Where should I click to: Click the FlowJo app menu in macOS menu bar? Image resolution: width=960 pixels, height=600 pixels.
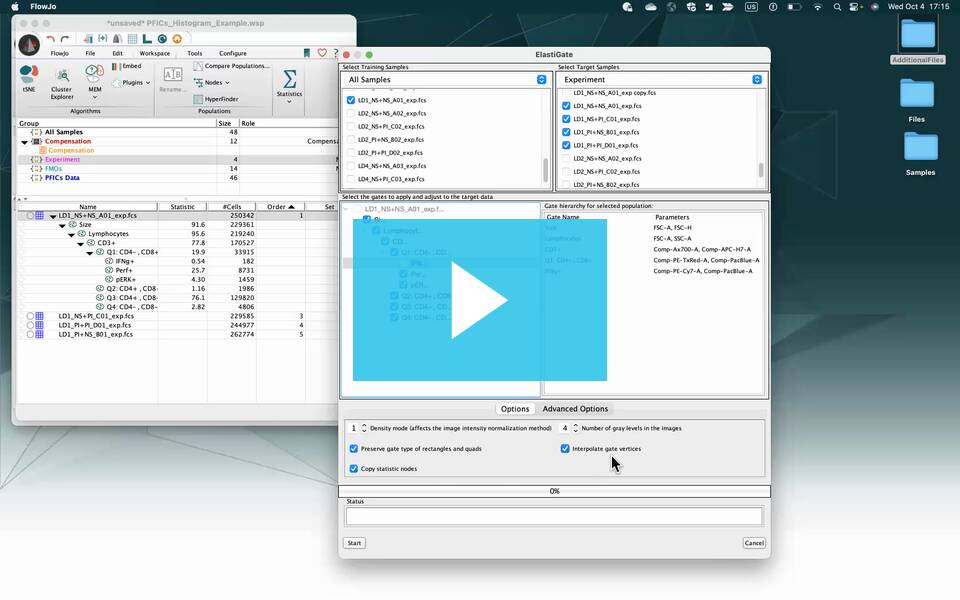[43, 7]
